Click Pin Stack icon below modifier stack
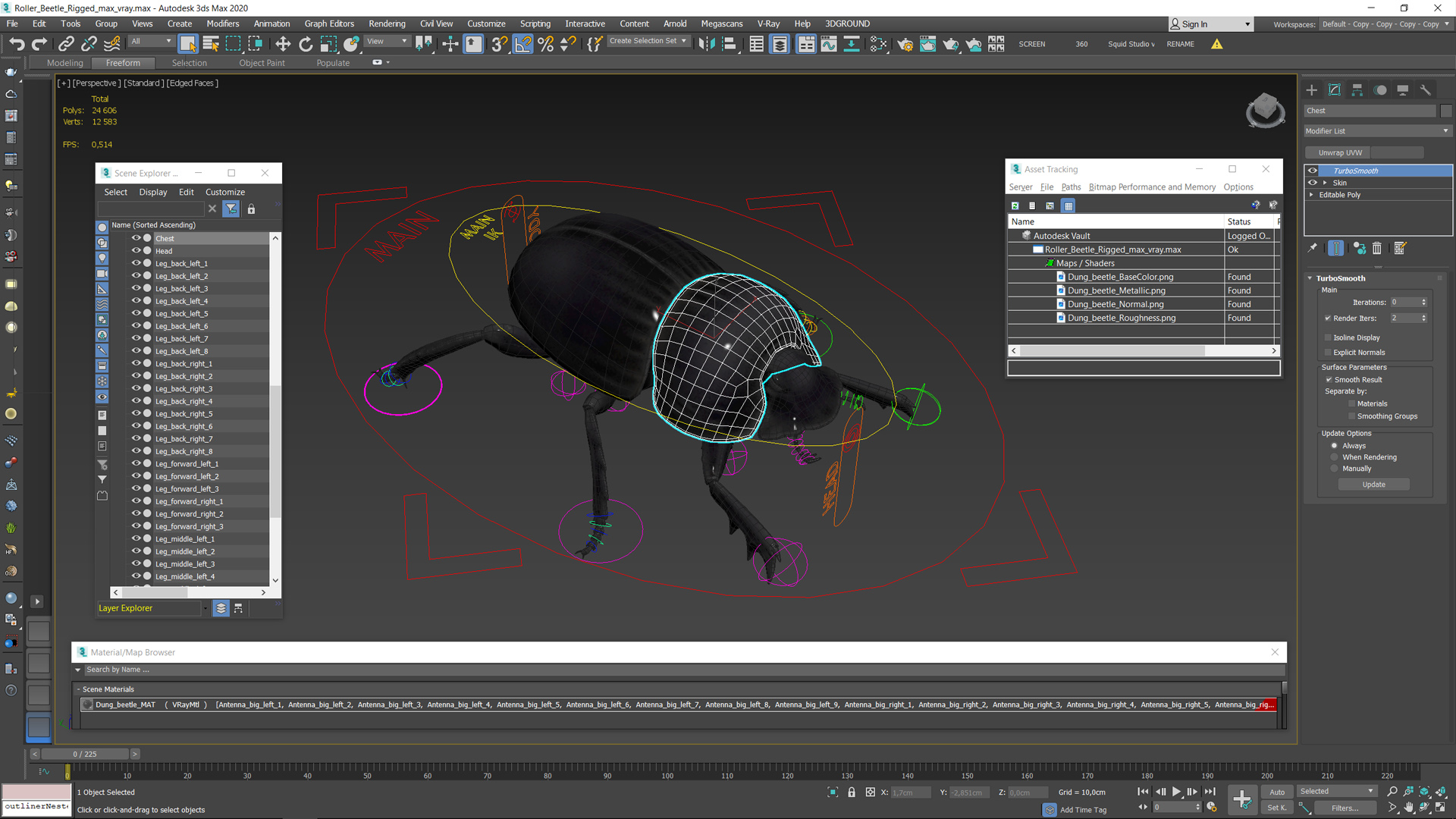 pos(1313,248)
